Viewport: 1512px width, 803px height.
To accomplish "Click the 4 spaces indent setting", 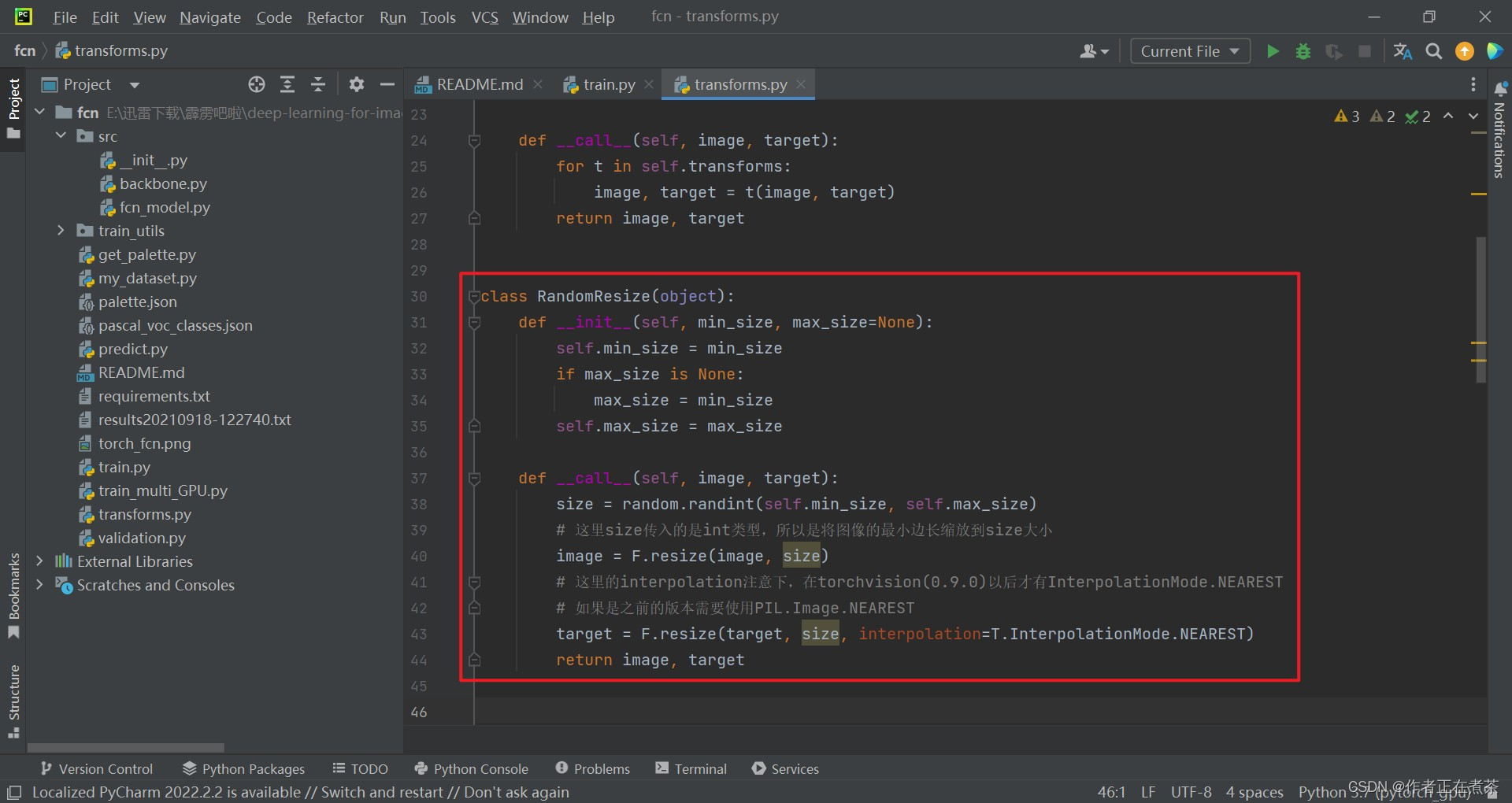I will [1254, 792].
